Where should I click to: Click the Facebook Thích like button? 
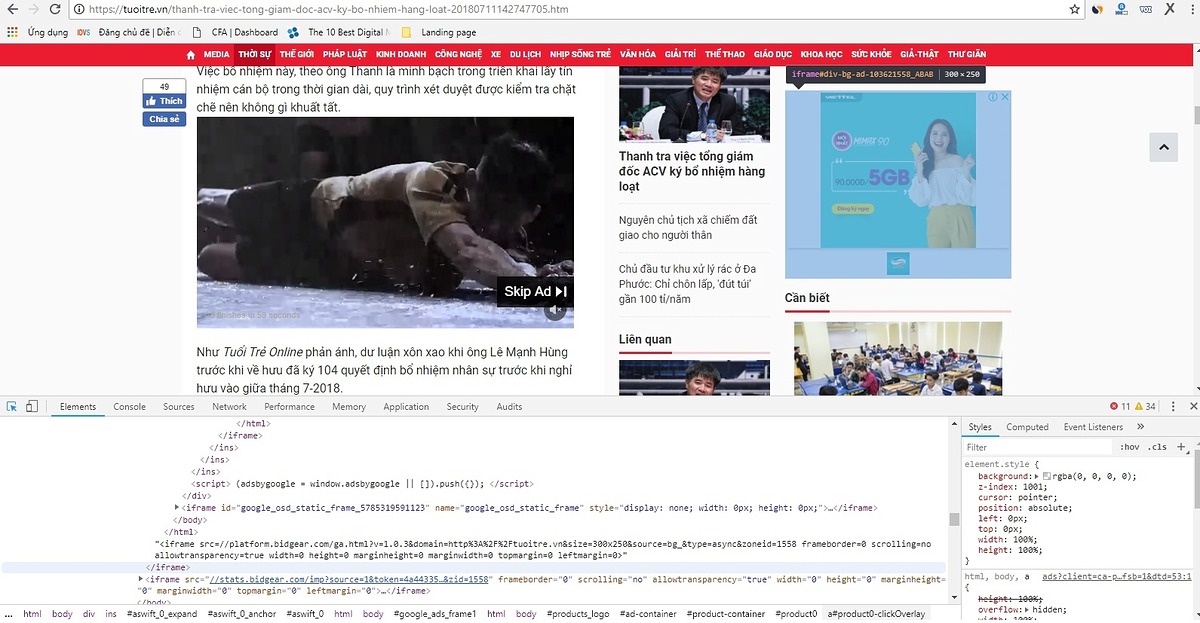(164, 101)
